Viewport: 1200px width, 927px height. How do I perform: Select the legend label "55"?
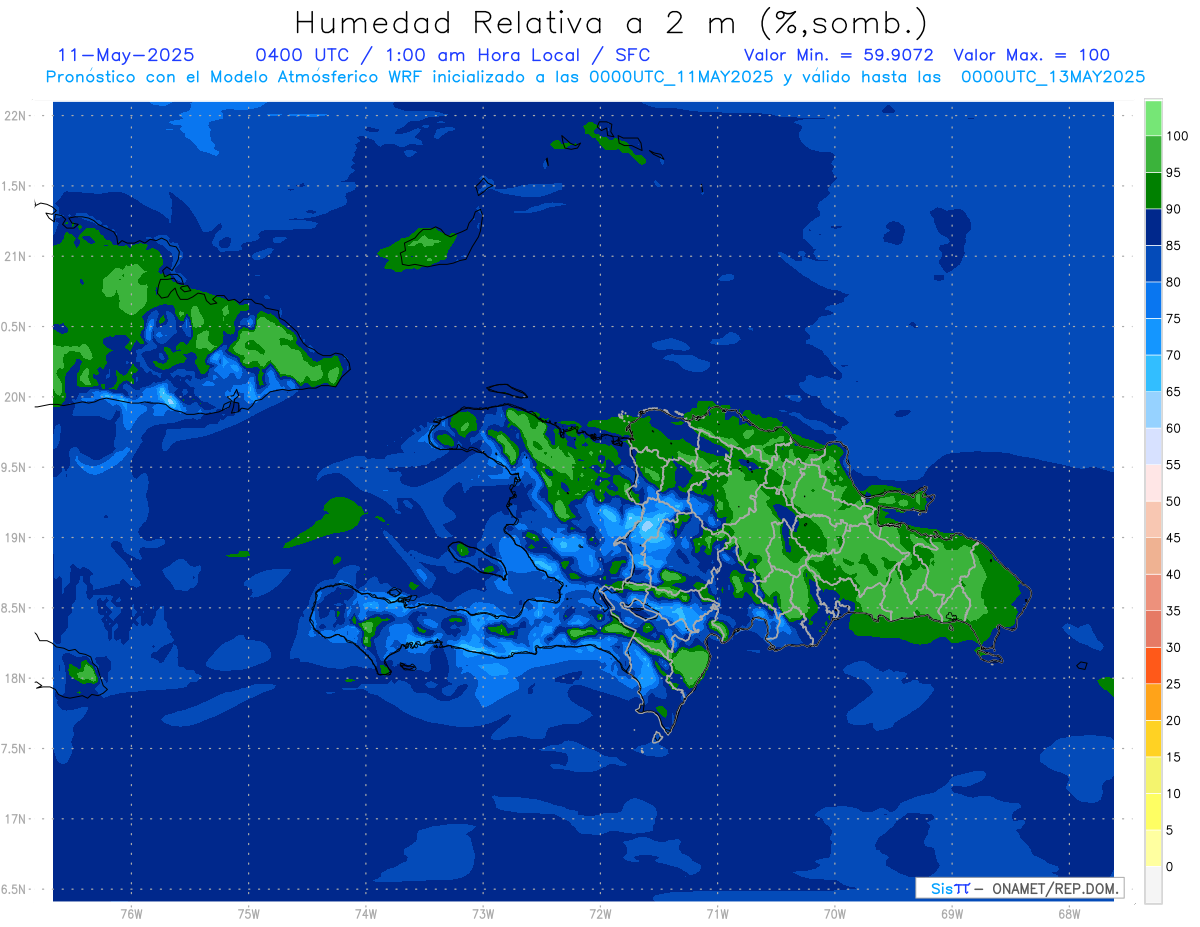coord(1173,465)
